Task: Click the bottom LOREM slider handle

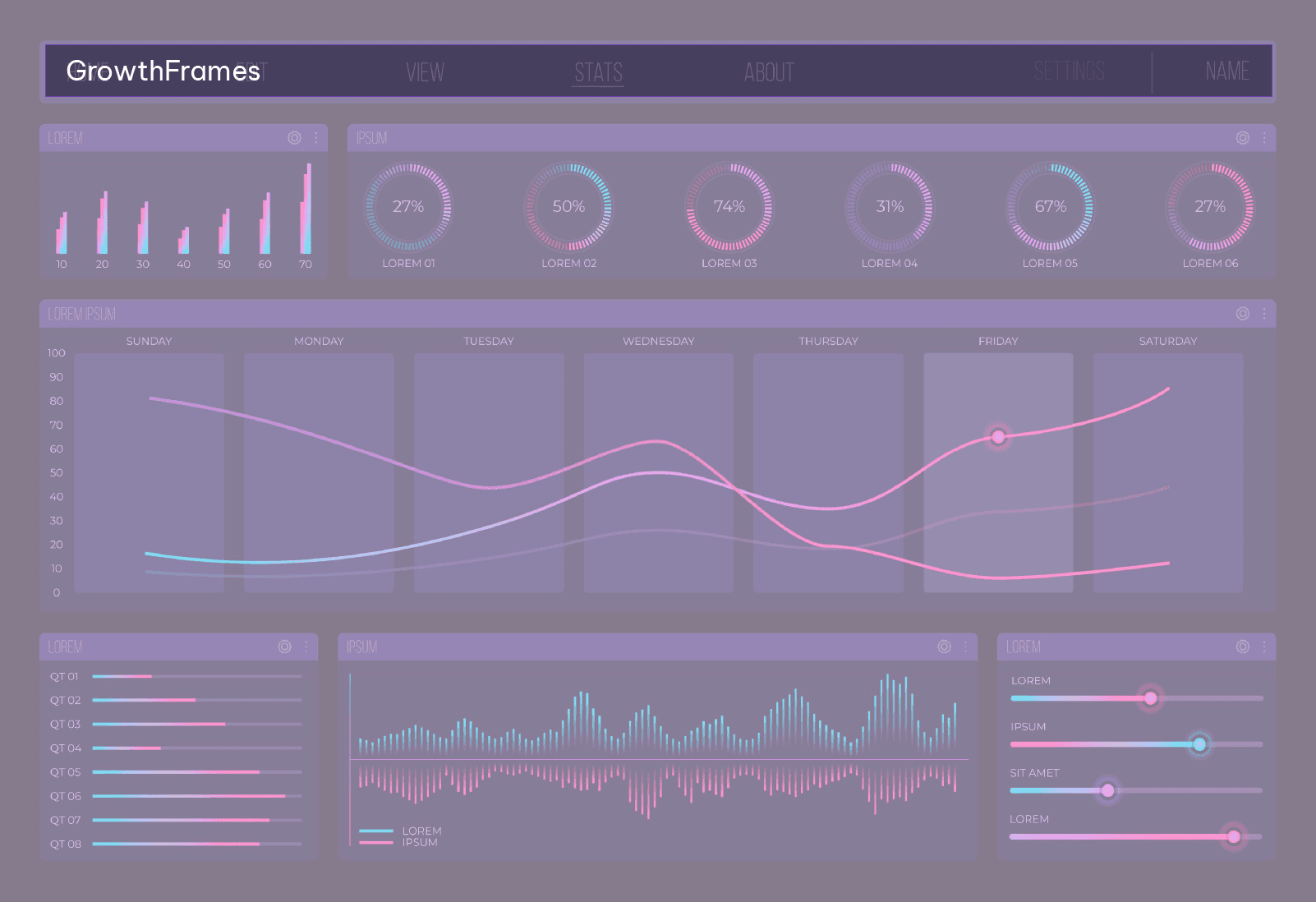Action: 1234,836
